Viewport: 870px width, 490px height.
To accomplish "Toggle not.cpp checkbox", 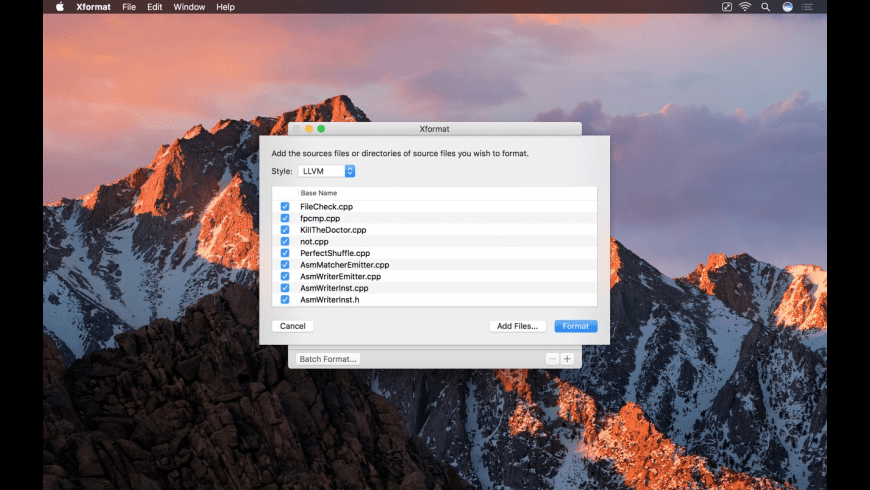I will pyautogui.click(x=285, y=241).
